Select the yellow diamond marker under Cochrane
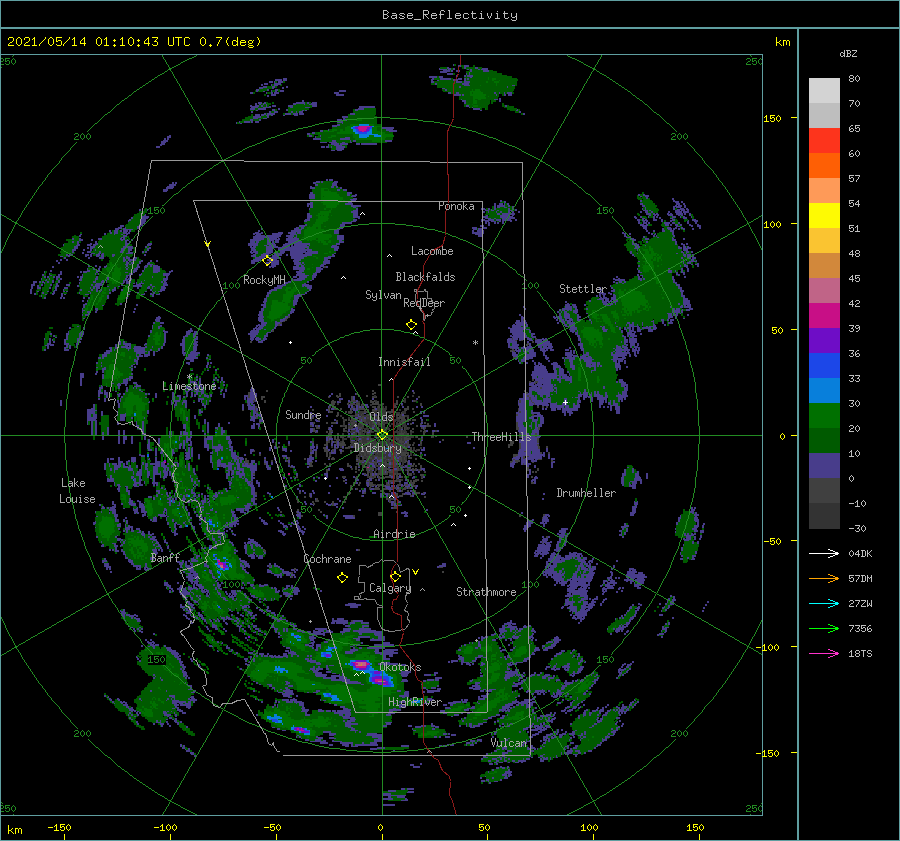 pos(343,577)
